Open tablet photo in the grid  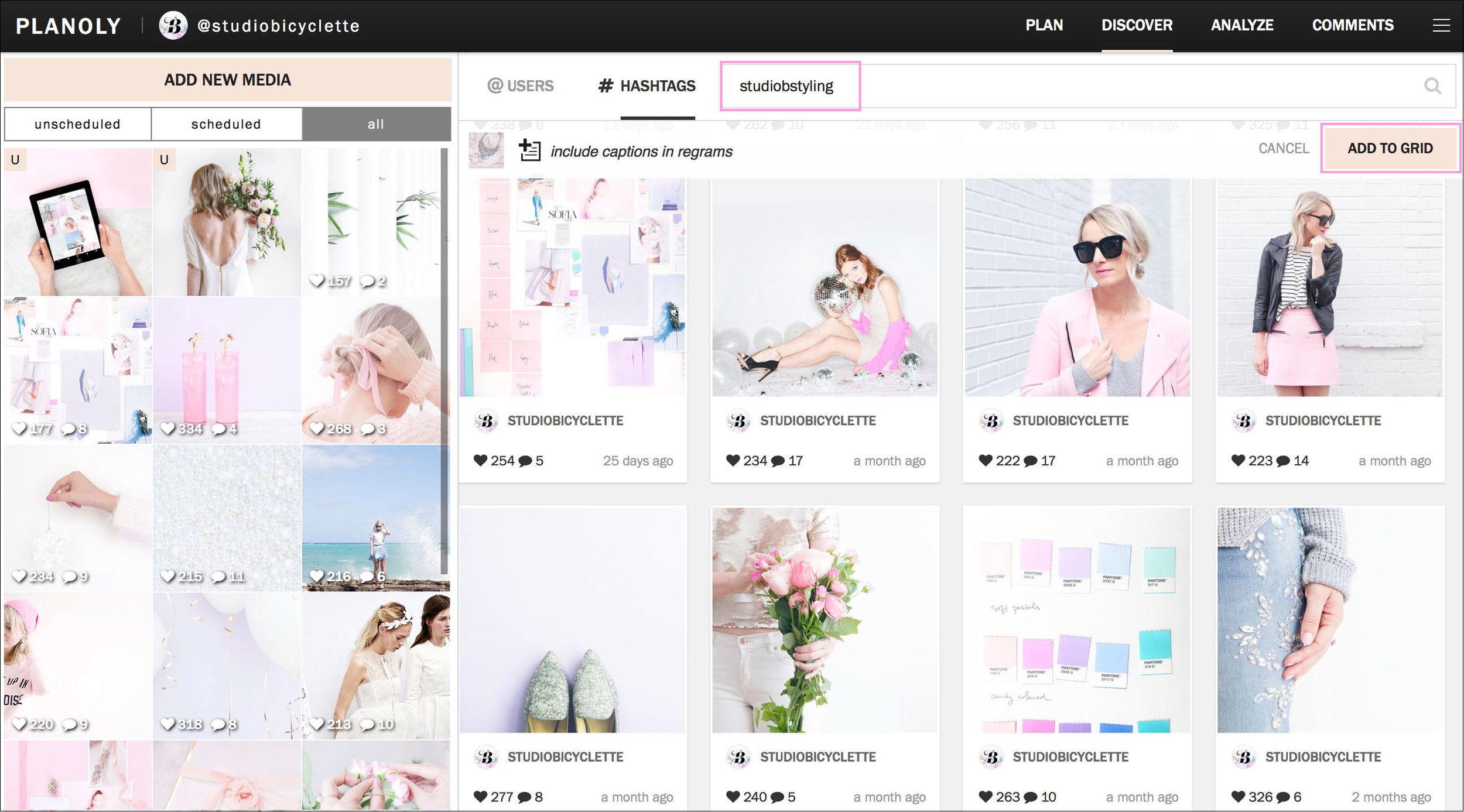coord(77,222)
